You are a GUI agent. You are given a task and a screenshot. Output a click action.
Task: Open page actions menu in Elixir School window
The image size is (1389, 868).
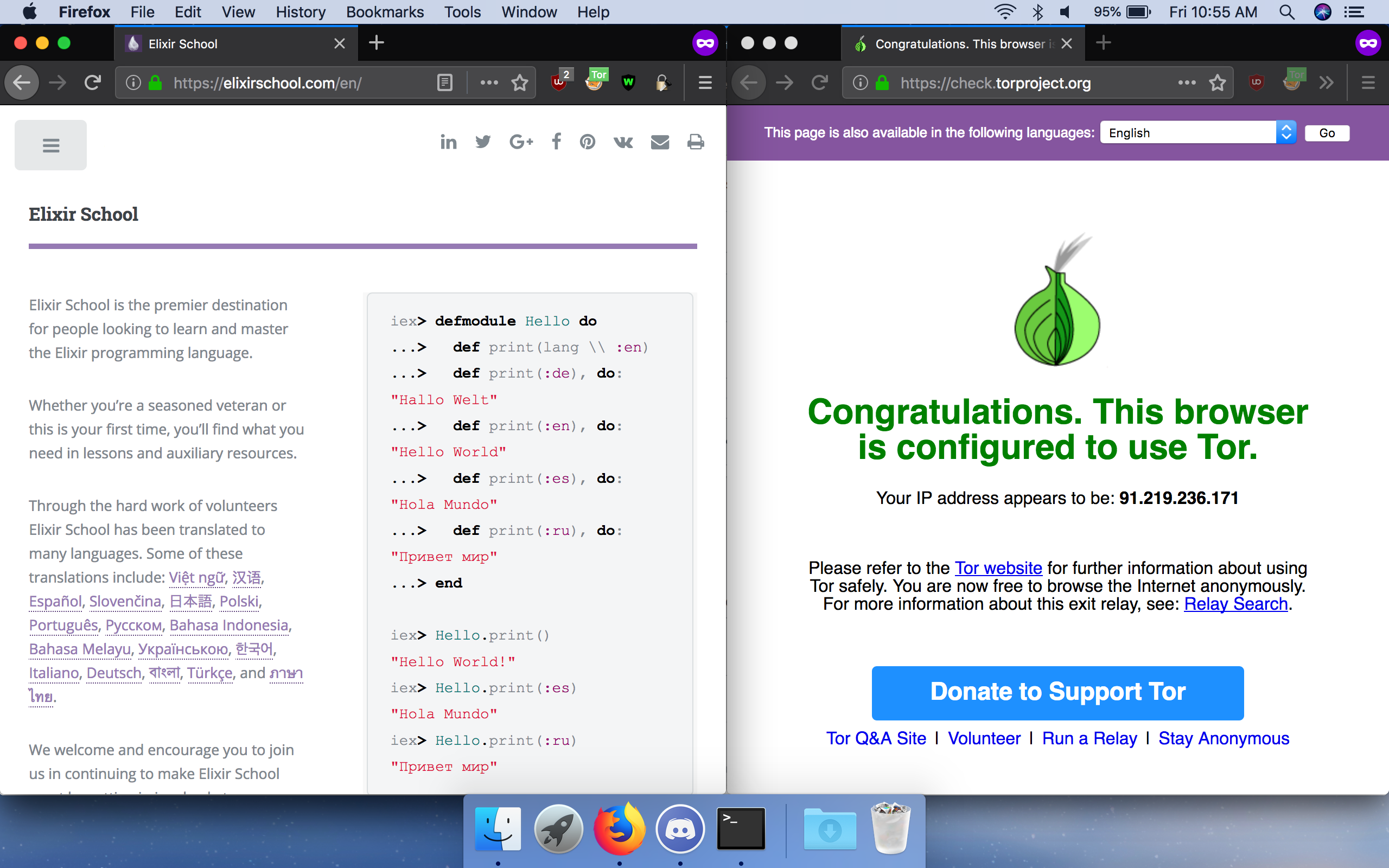pos(489,82)
